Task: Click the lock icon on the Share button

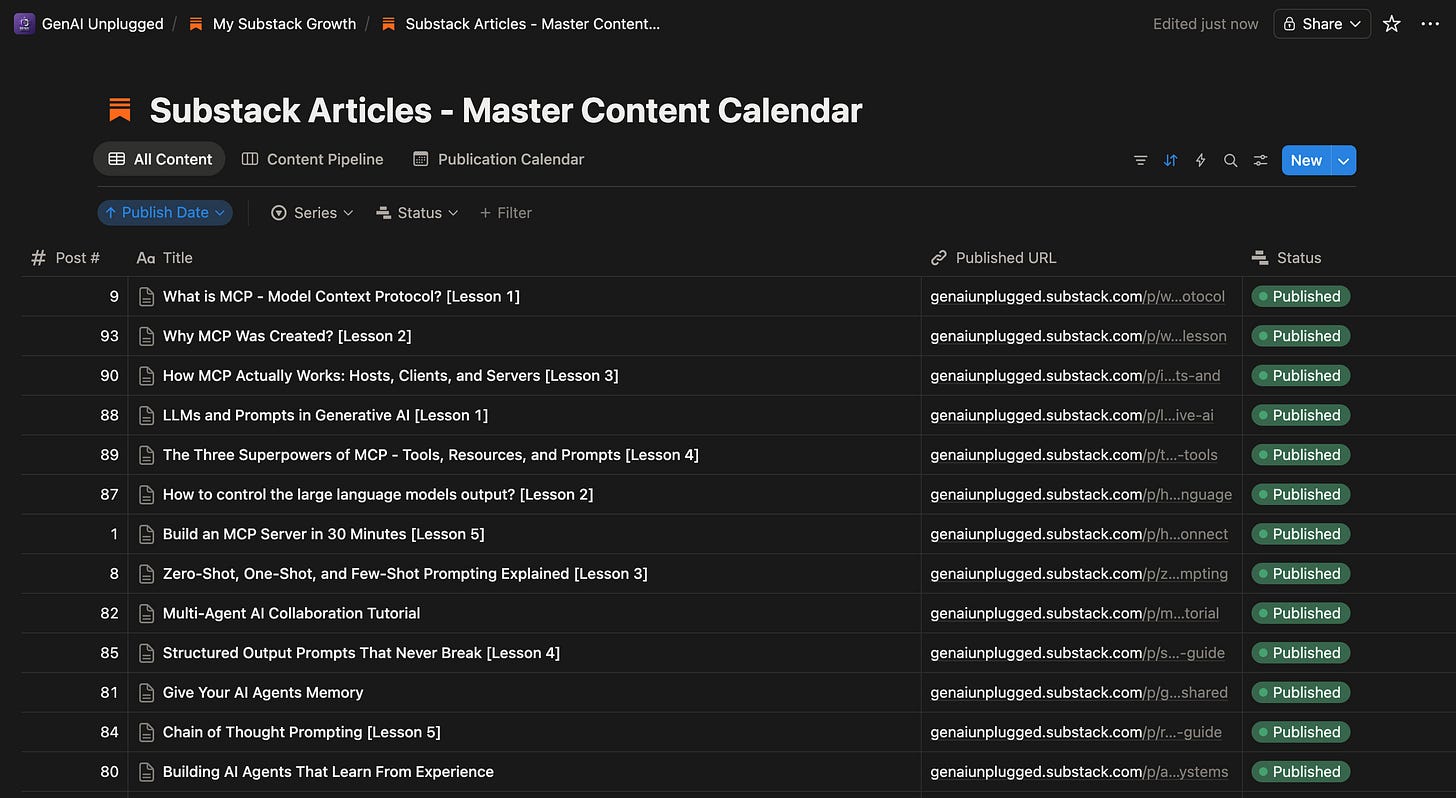Action: (1290, 23)
